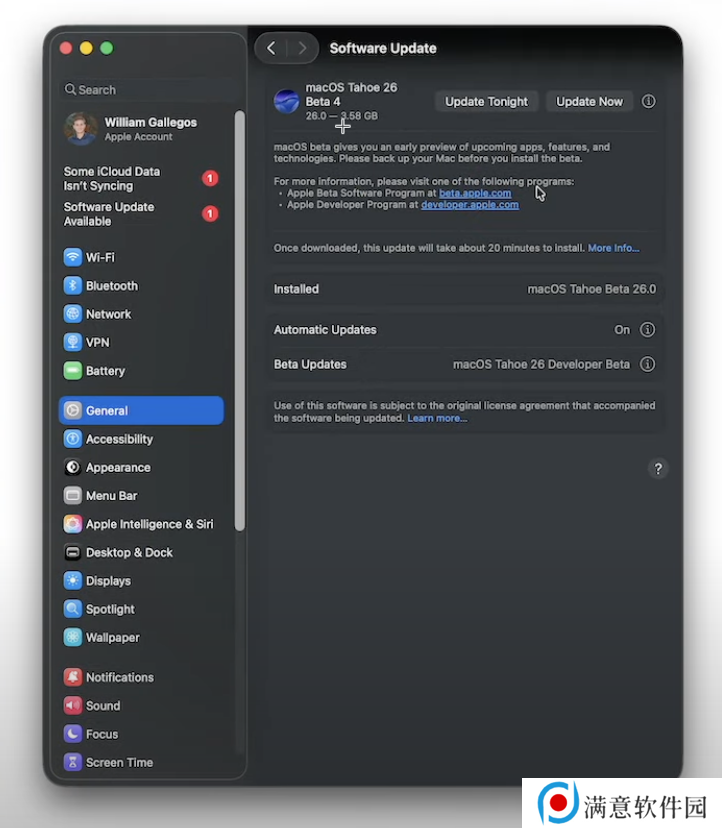
Task: Click the VPN icon in sidebar
Action: tap(73, 342)
